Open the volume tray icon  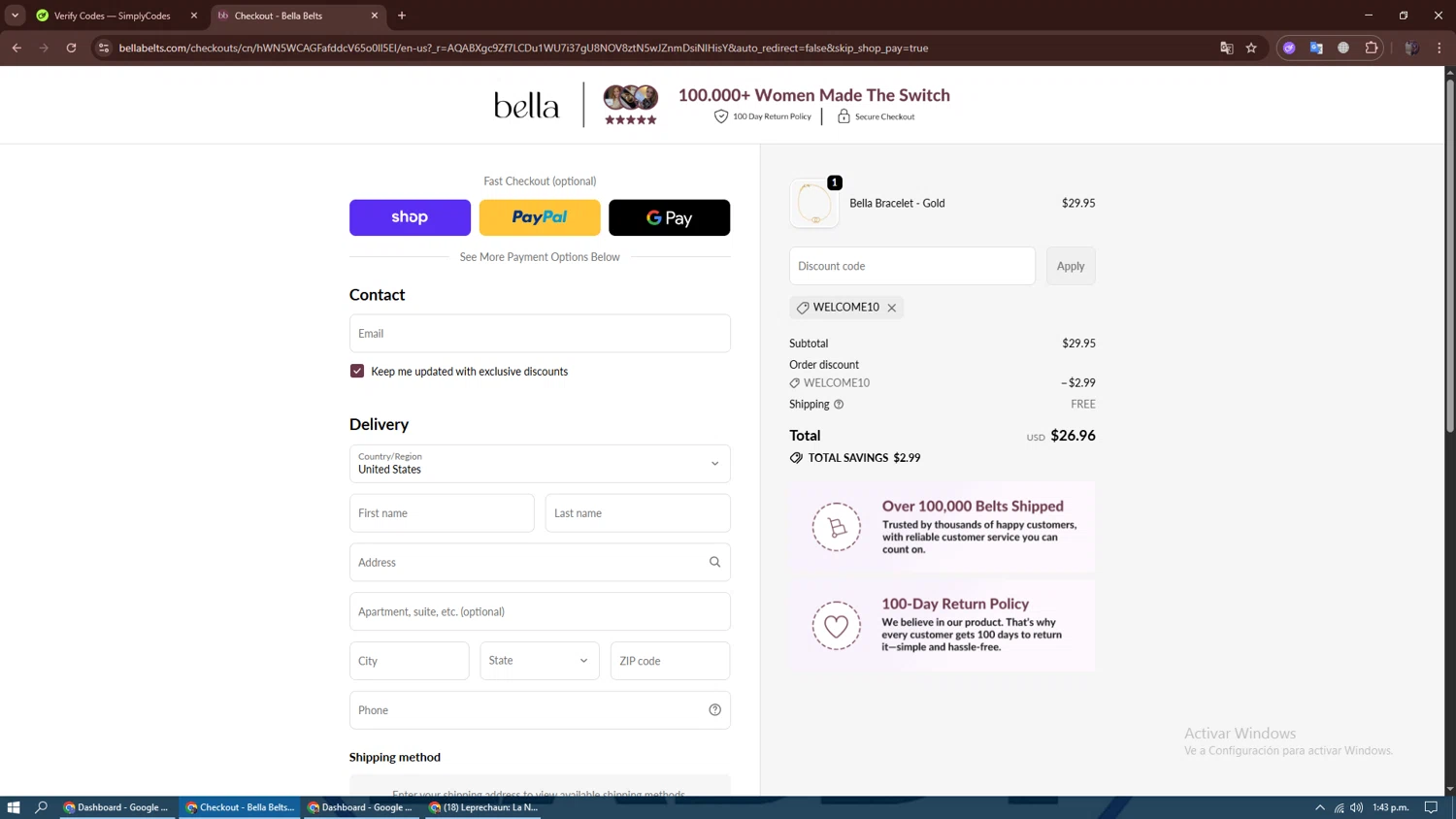pos(1357,807)
